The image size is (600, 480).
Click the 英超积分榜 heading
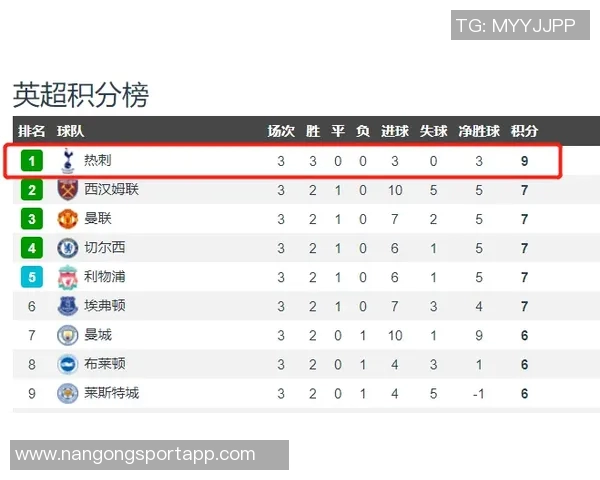[81, 95]
